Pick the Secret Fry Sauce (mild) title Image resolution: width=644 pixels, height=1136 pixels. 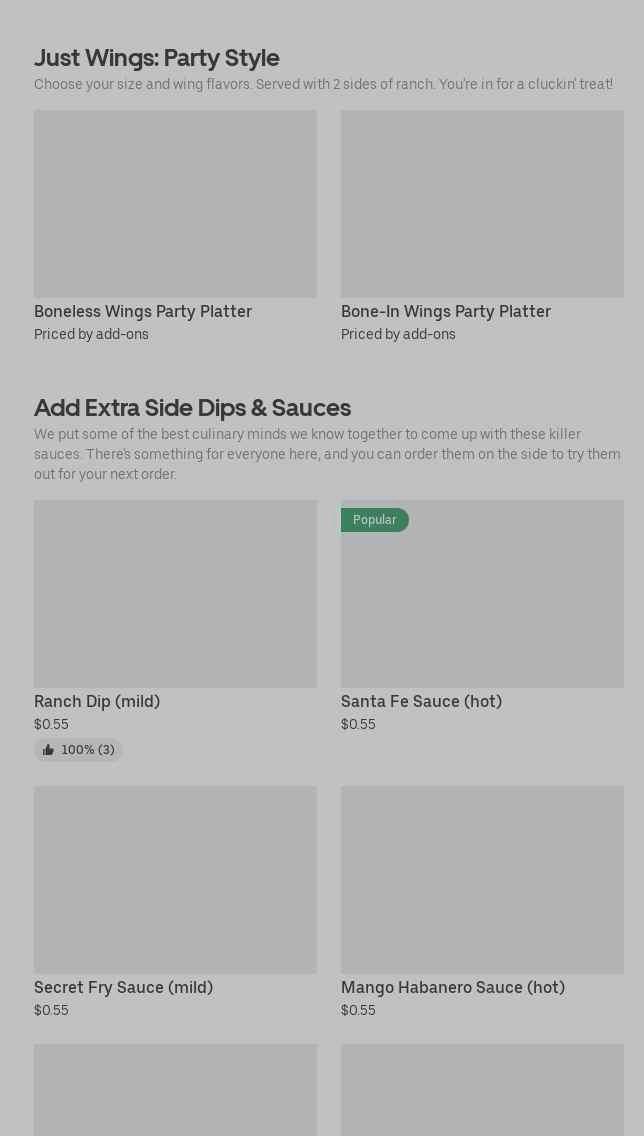pyautogui.click(x=123, y=987)
